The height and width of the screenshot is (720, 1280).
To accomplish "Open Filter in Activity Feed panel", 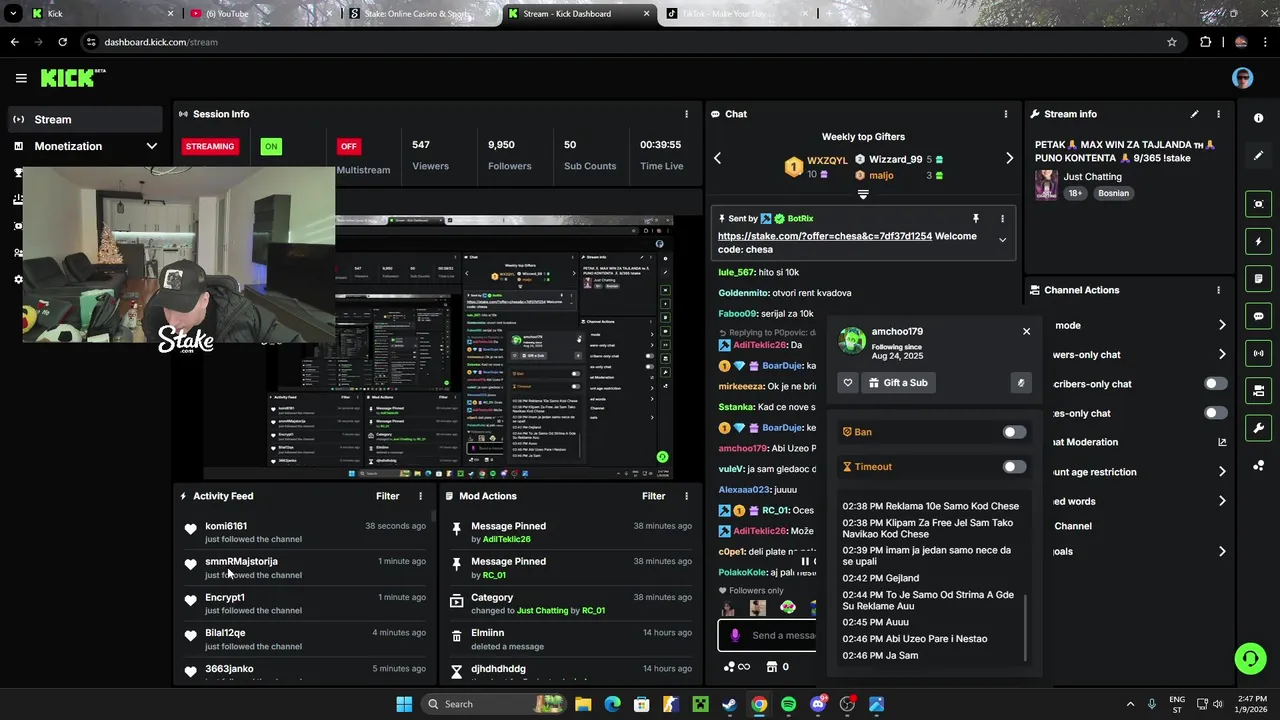I will [x=387, y=496].
